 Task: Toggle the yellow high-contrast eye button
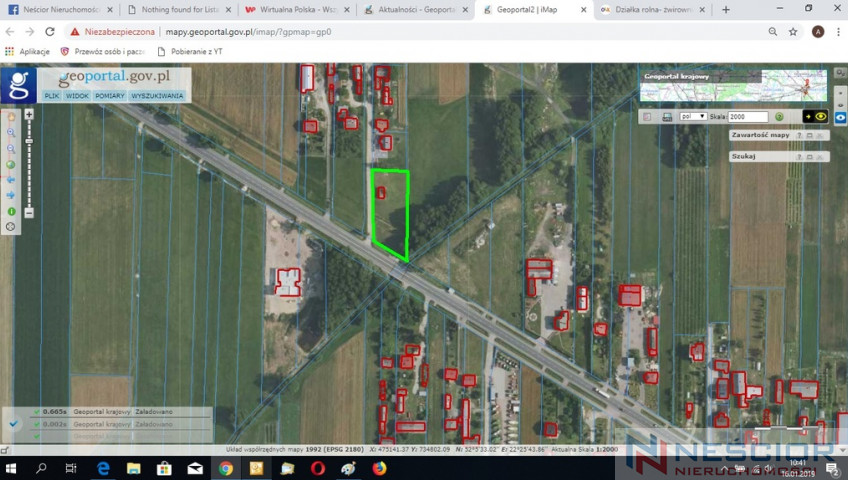point(816,116)
